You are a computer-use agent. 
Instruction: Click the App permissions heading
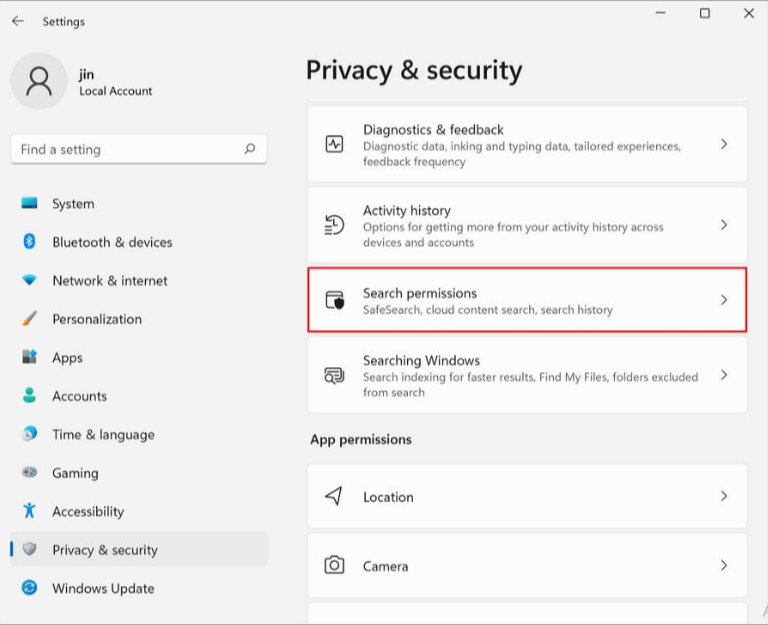(361, 439)
